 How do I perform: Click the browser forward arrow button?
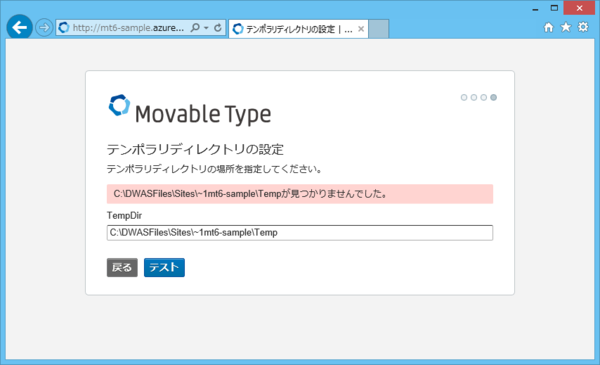pyautogui.click(x=44, y=28)
